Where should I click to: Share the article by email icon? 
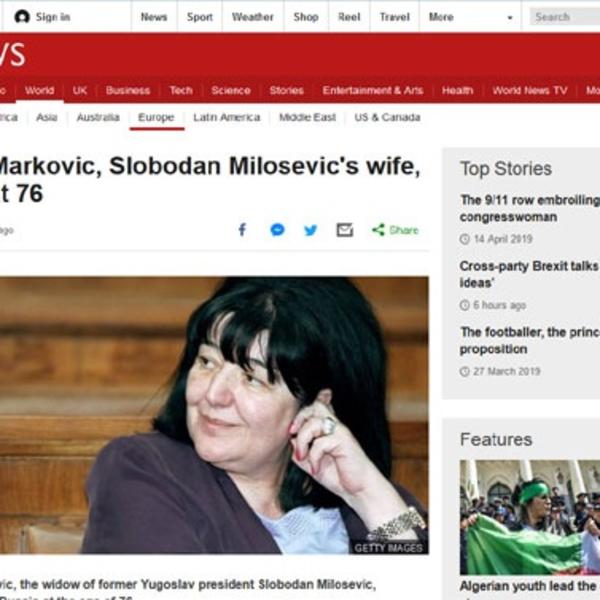click(x=344, y=230)
